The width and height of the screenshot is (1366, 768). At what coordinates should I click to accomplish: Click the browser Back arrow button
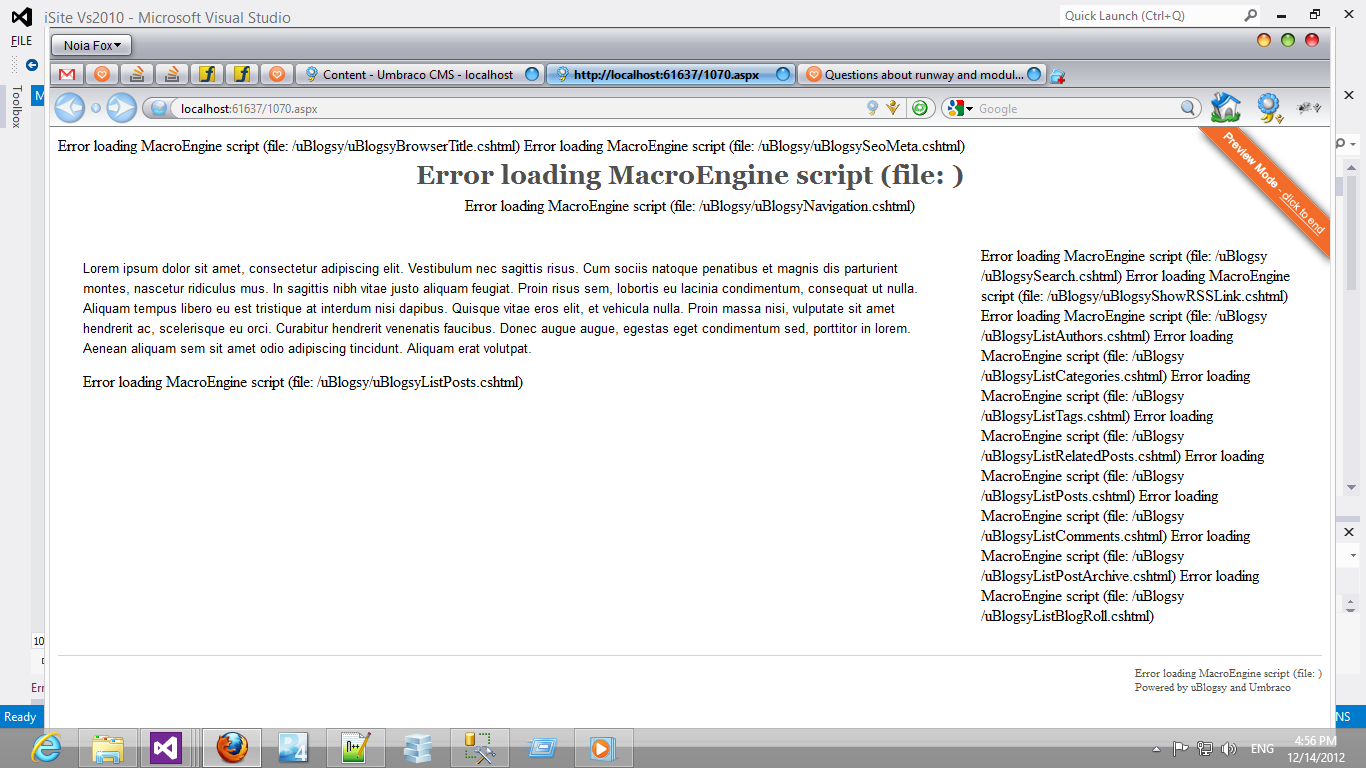coord(70,107)
